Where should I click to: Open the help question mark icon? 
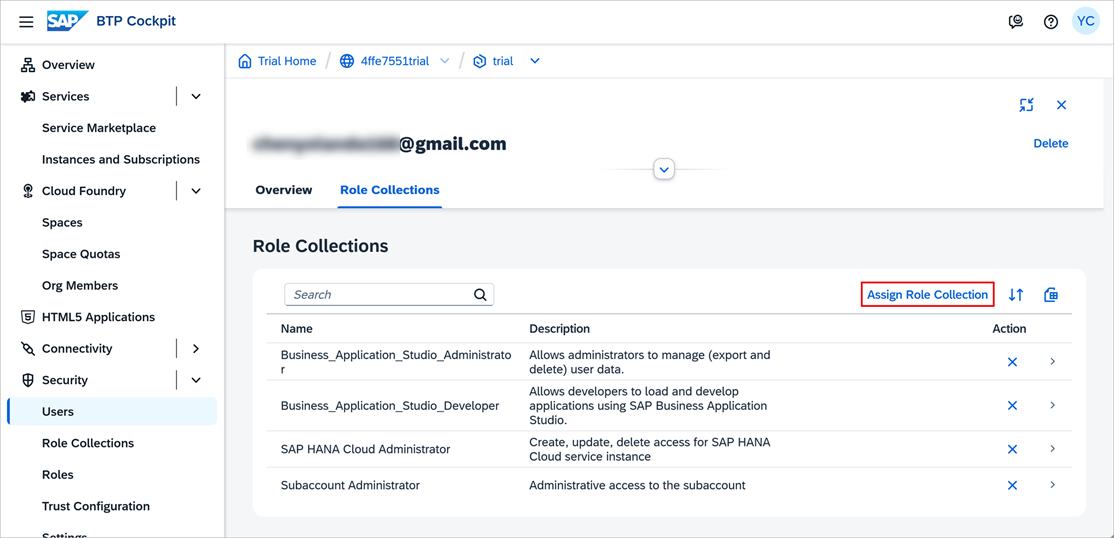click(x=1051, y=21)
